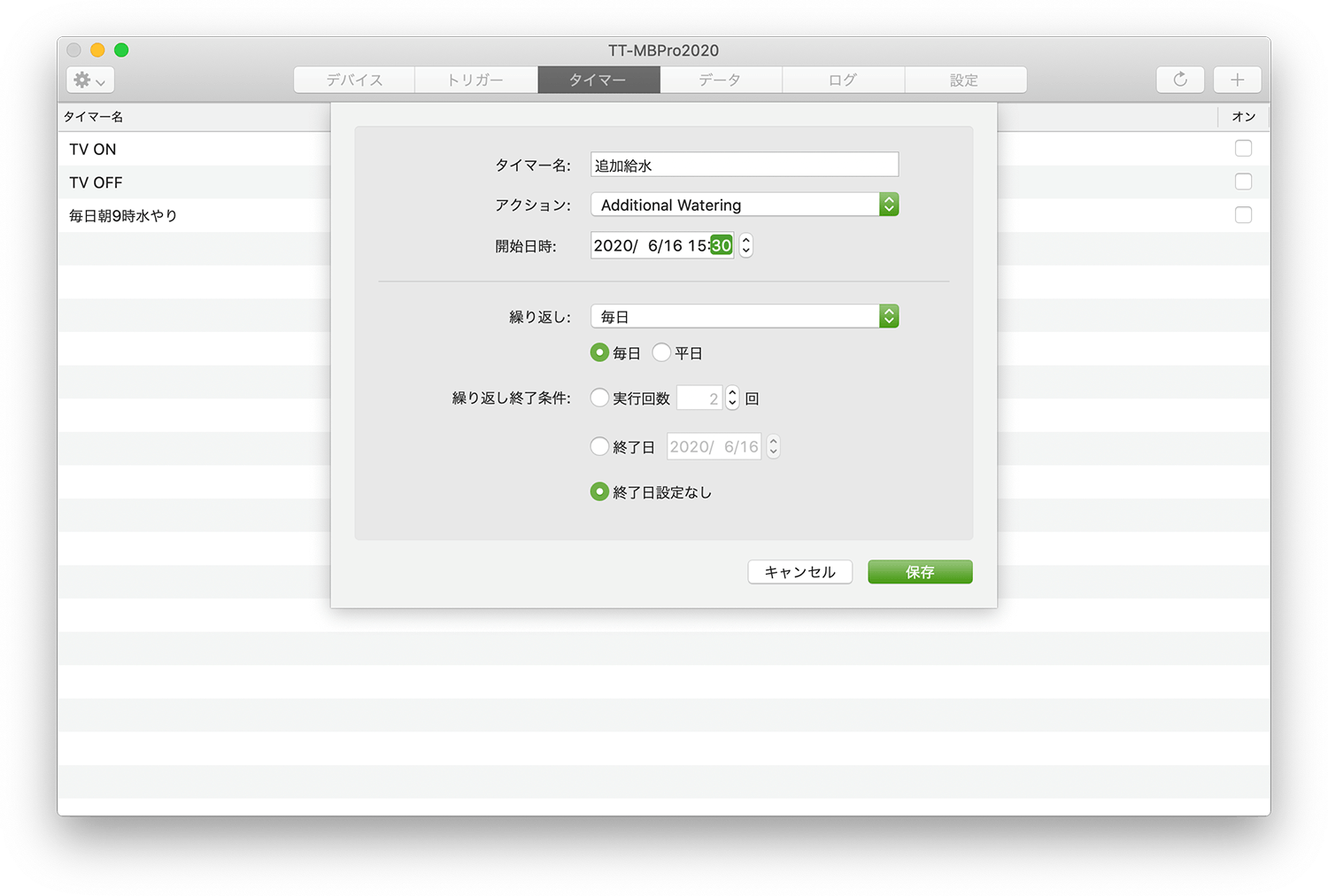The height and width of the screenshot is (896, 1328).
Task: Click the 終了日 date stepper
Action: [773, 447]
